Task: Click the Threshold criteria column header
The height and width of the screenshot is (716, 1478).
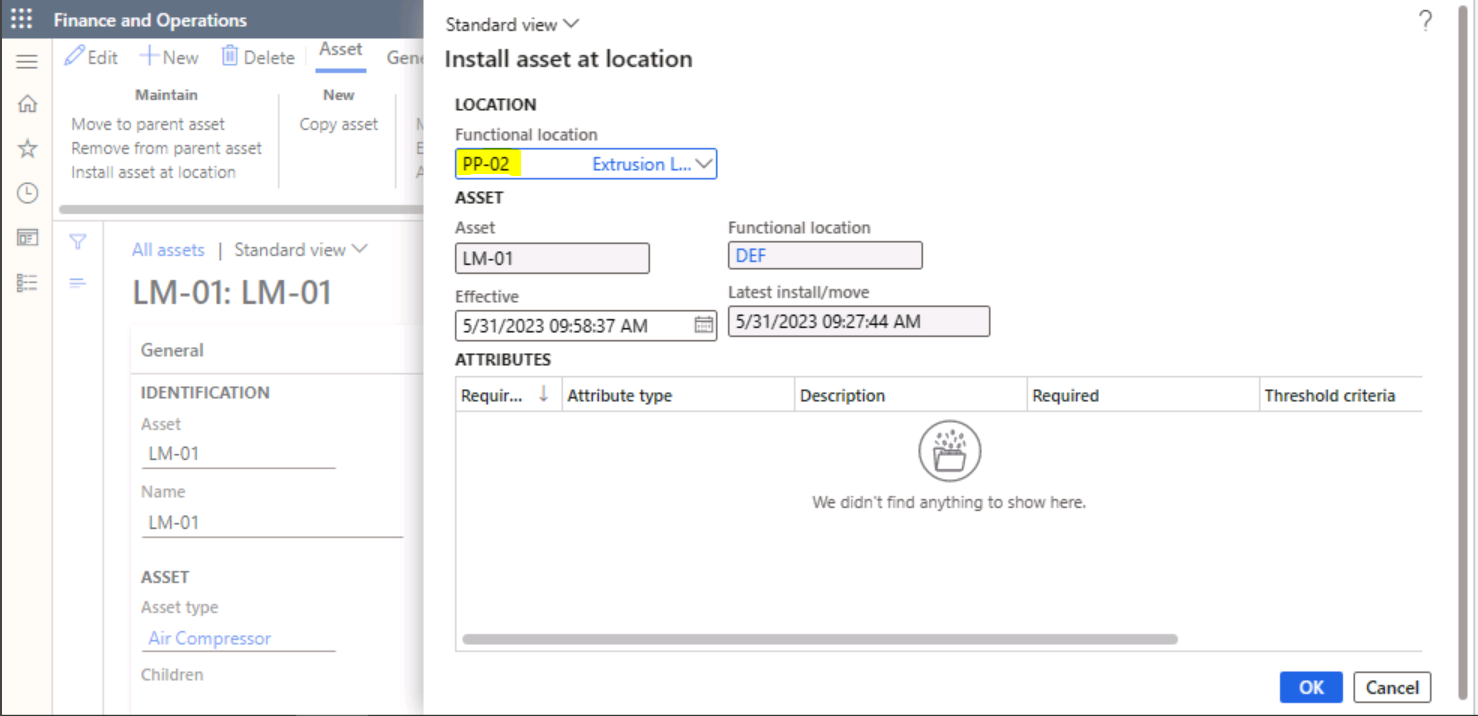Action: (x=1340, y=395)
